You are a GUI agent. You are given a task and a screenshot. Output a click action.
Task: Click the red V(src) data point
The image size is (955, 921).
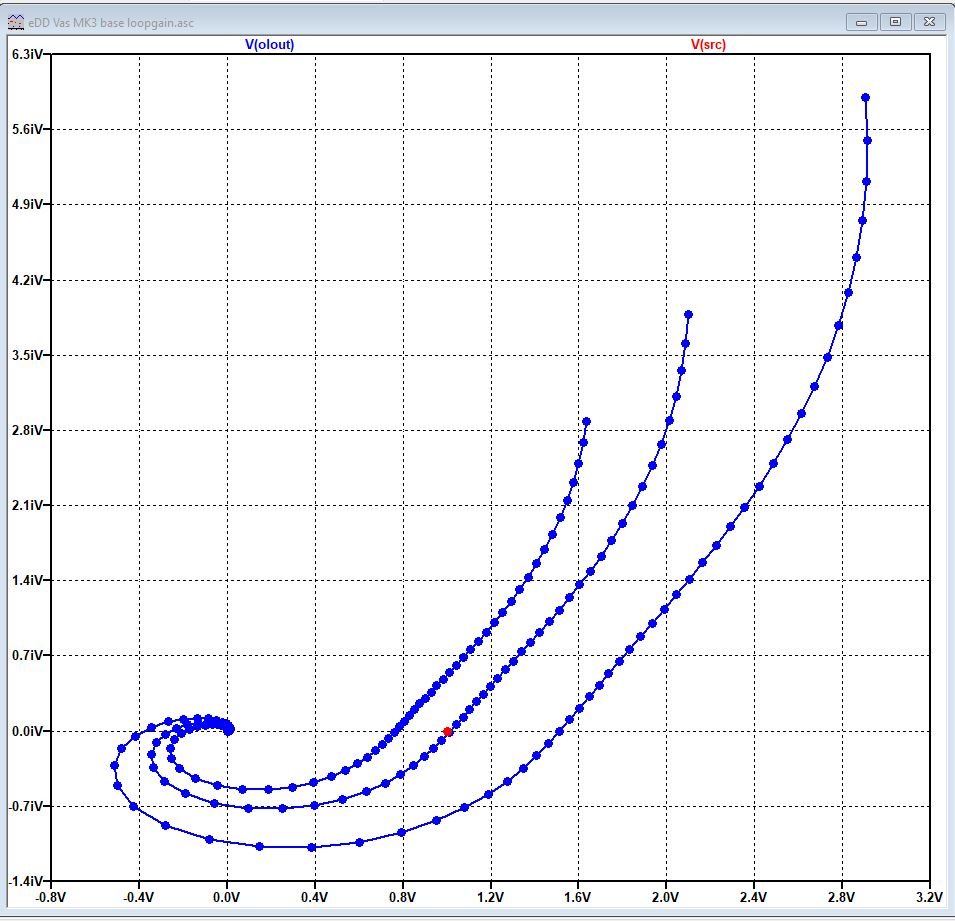tap(448, 732)
